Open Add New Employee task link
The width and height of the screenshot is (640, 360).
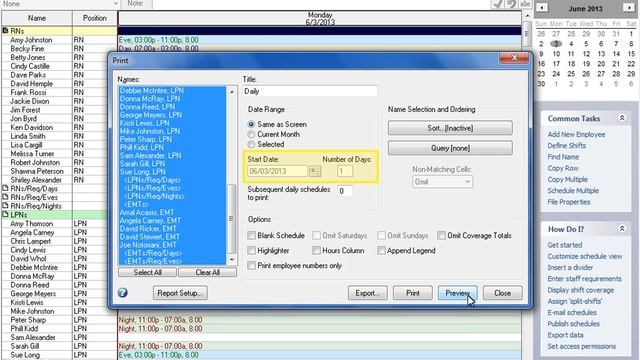(x=576, y=134)
